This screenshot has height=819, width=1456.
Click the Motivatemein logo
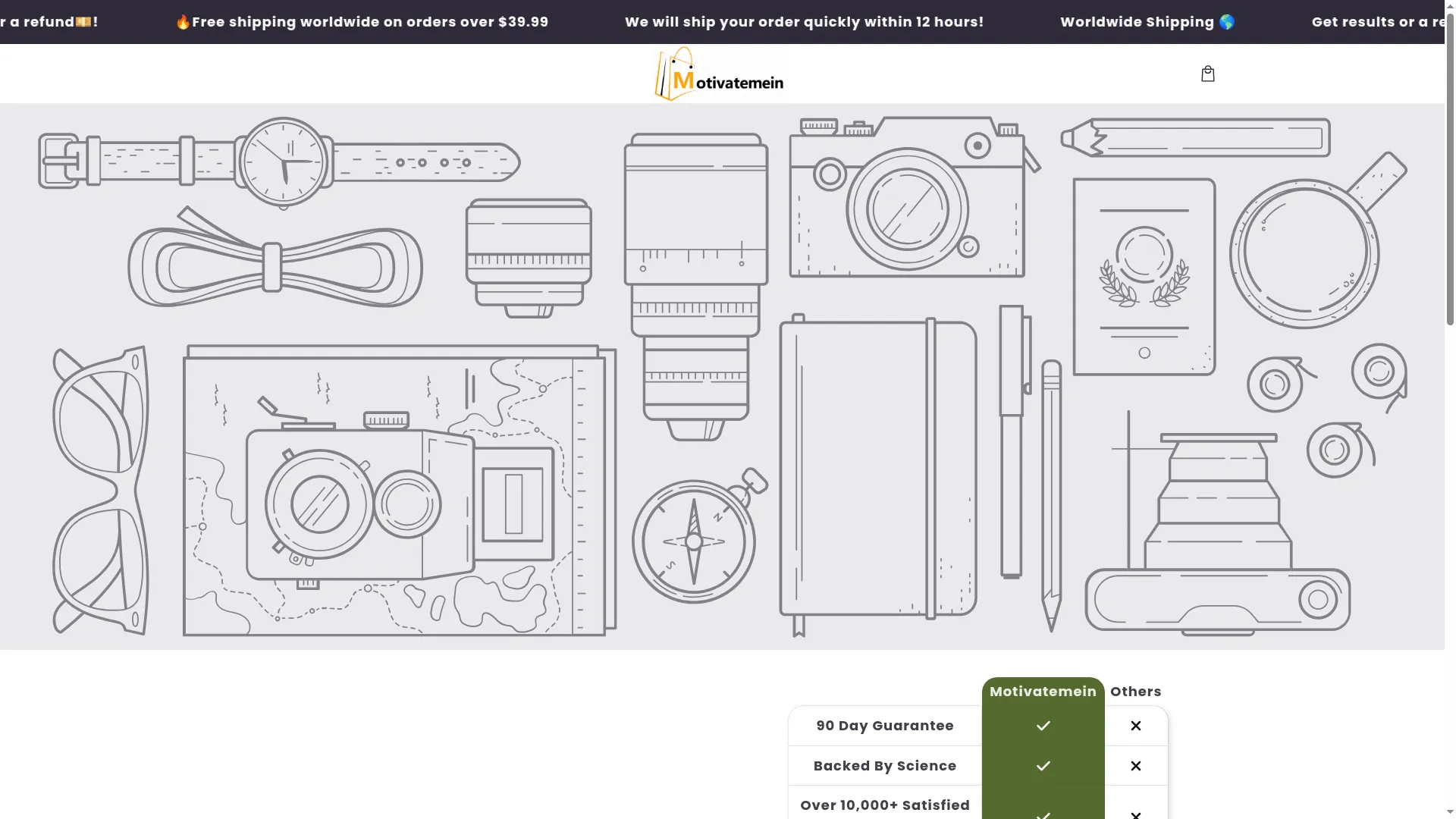(x=719, y=74)
